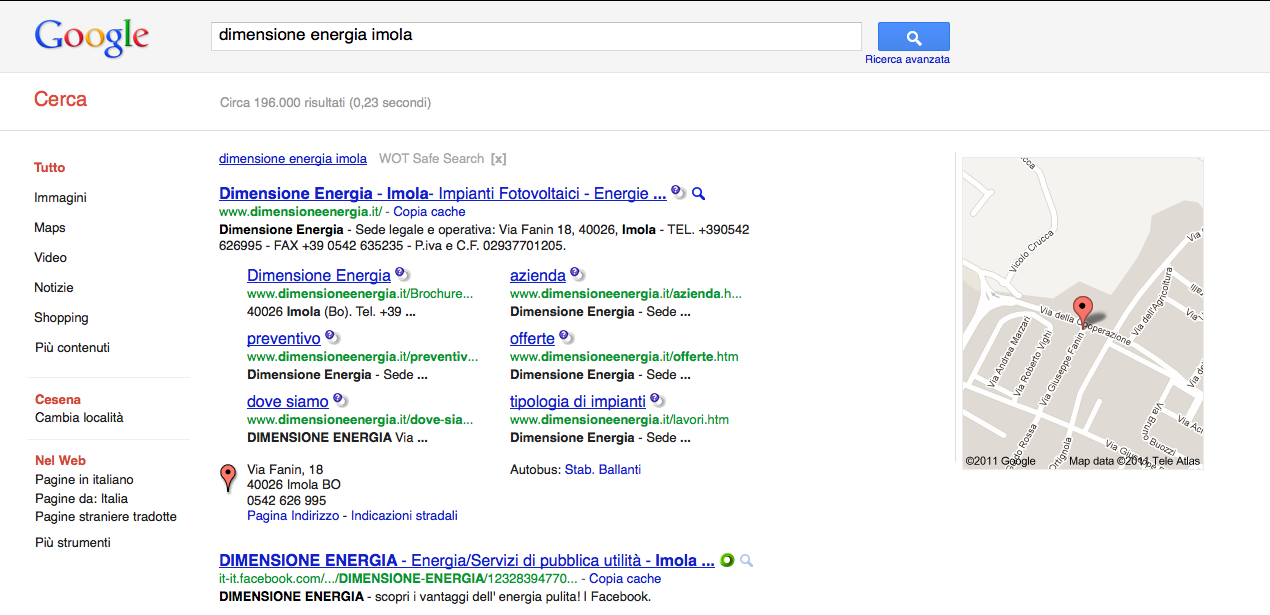Click dimensione energia imola link above results
The image size is (1270, 615).
(293, 158)
